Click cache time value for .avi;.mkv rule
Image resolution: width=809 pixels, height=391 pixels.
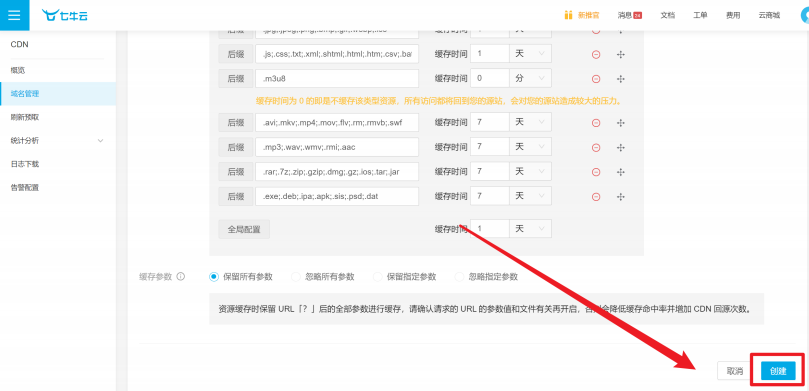tap(490, 122)
